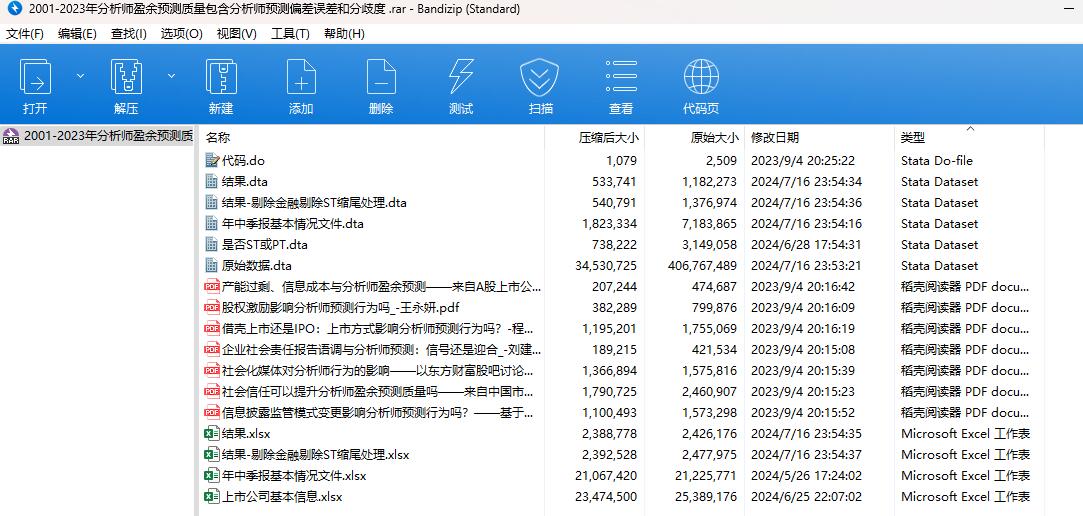The height and width of the screenshot is (516, 1083).
Task: Click the Open (打开) toolbar icon
Action: (x=35, y=77)
